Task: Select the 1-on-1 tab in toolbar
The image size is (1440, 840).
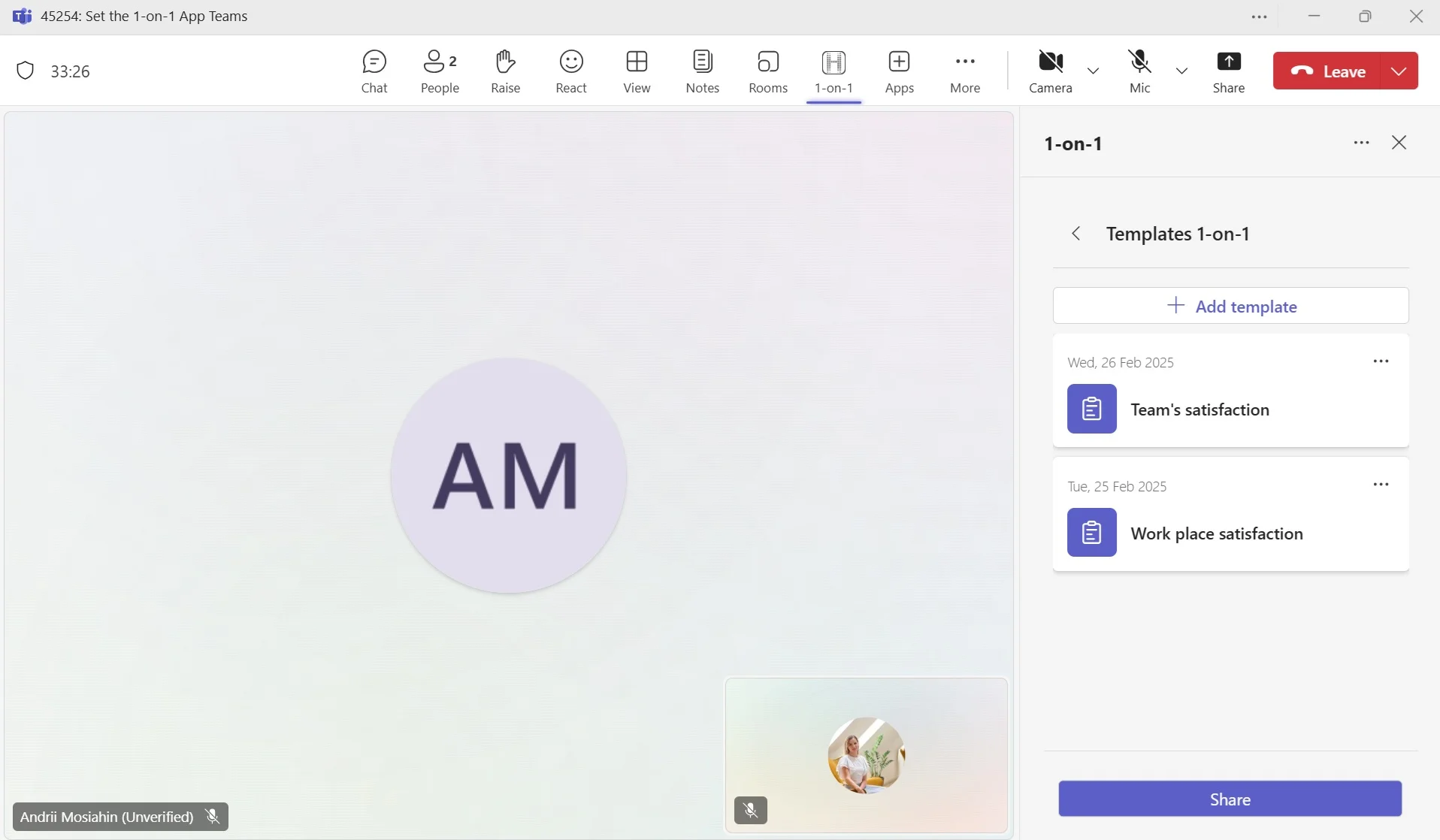Action: coord(833,71)
